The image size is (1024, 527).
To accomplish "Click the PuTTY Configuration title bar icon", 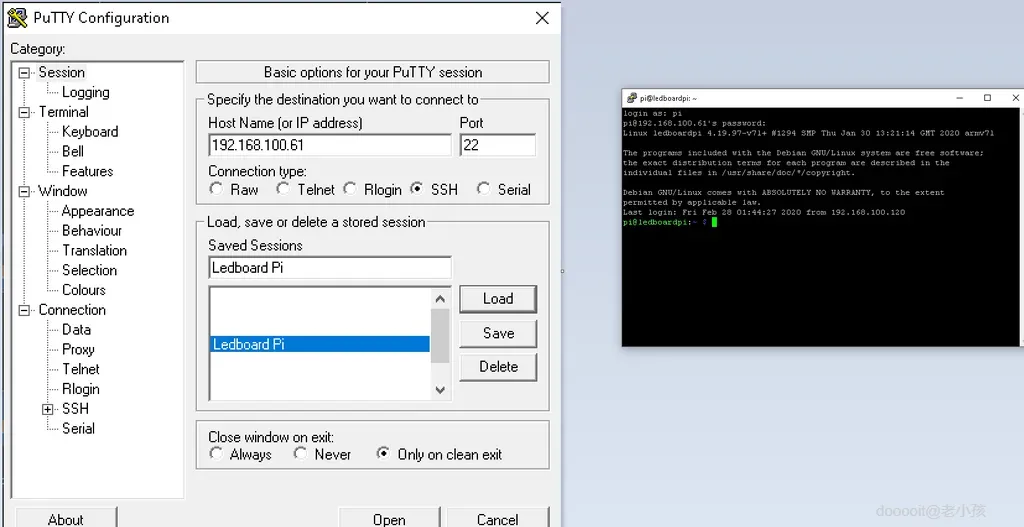I will pos(17,18).
